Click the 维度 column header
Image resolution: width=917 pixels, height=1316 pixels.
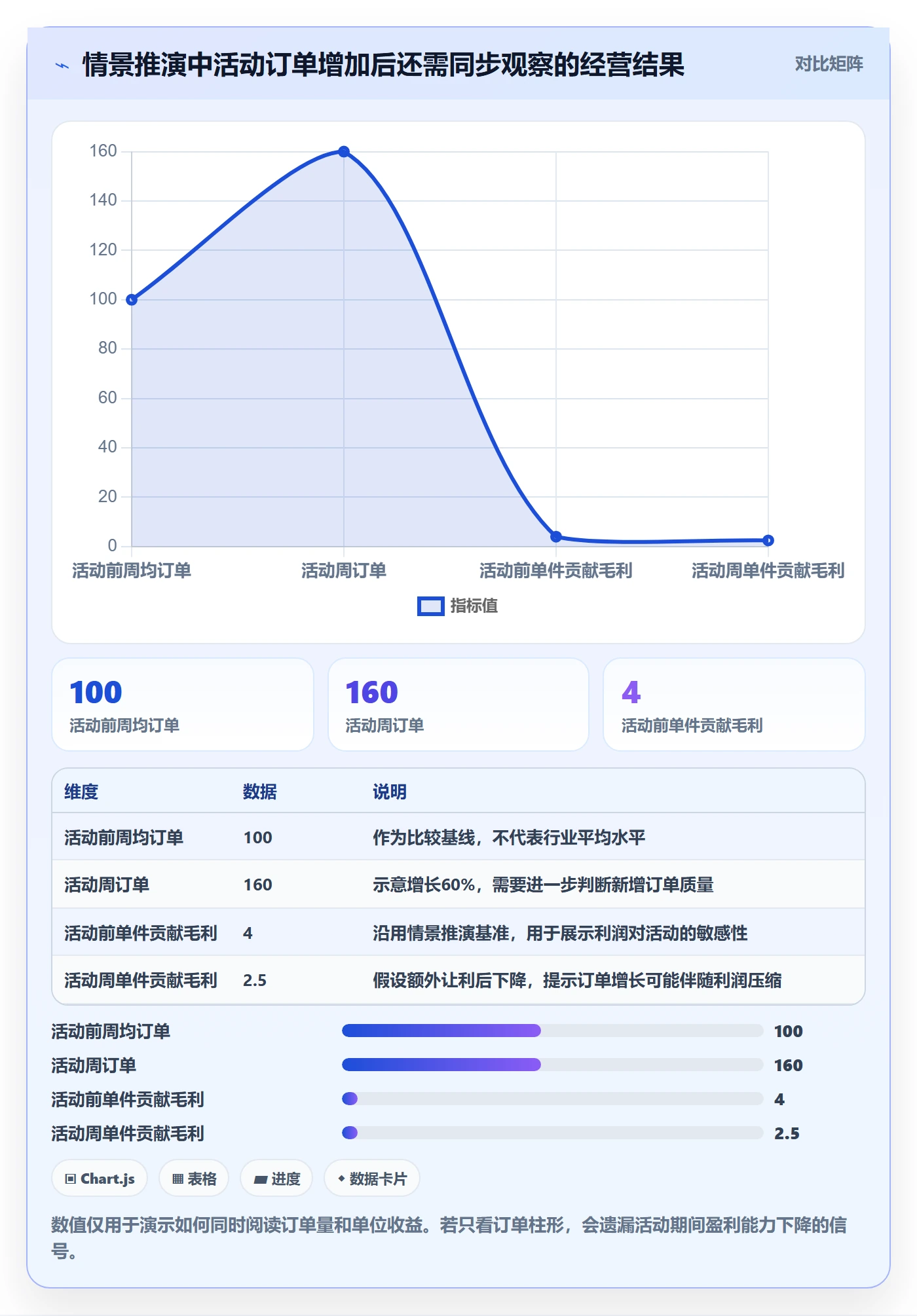(x=81, y=792)
